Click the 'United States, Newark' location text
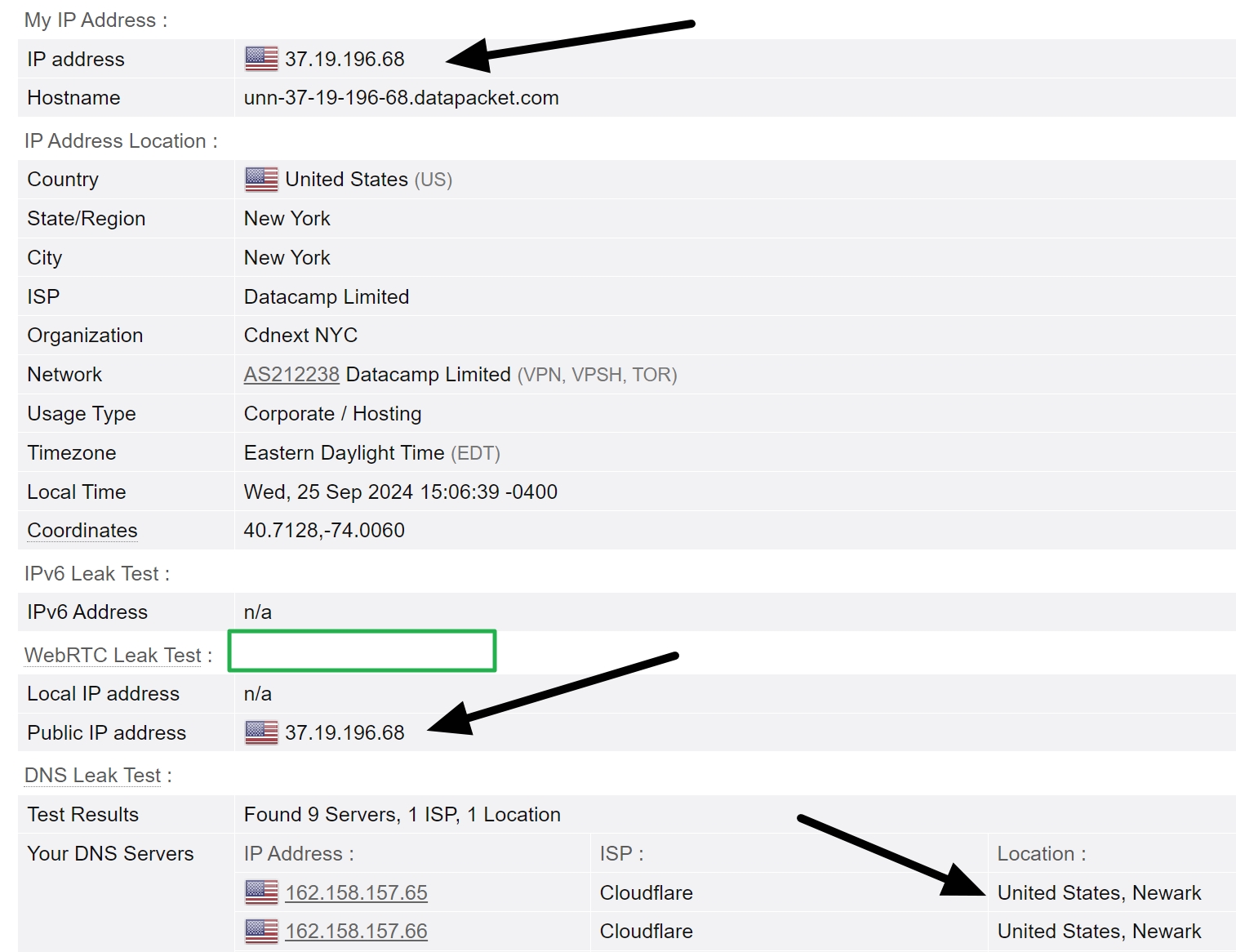1236x952 pixels. click(x=1099, y=892)
